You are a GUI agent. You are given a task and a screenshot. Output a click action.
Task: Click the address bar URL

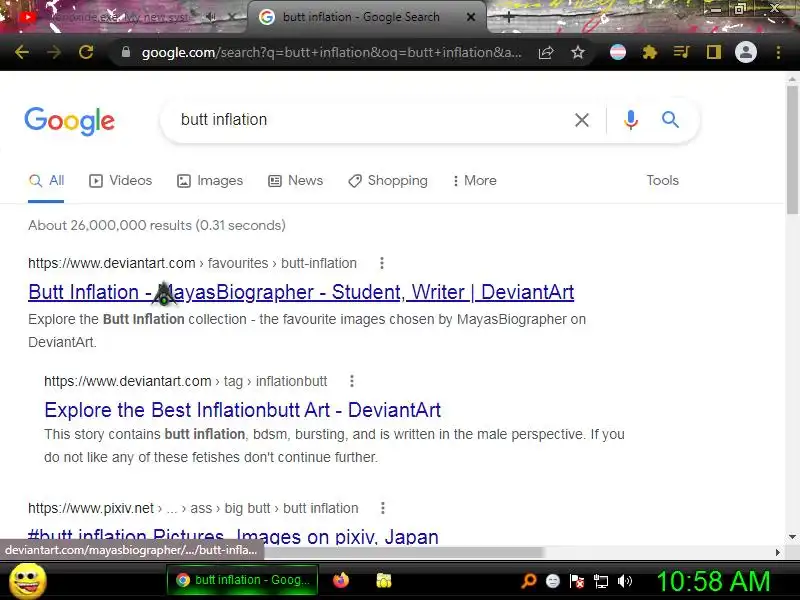point(332,52)
